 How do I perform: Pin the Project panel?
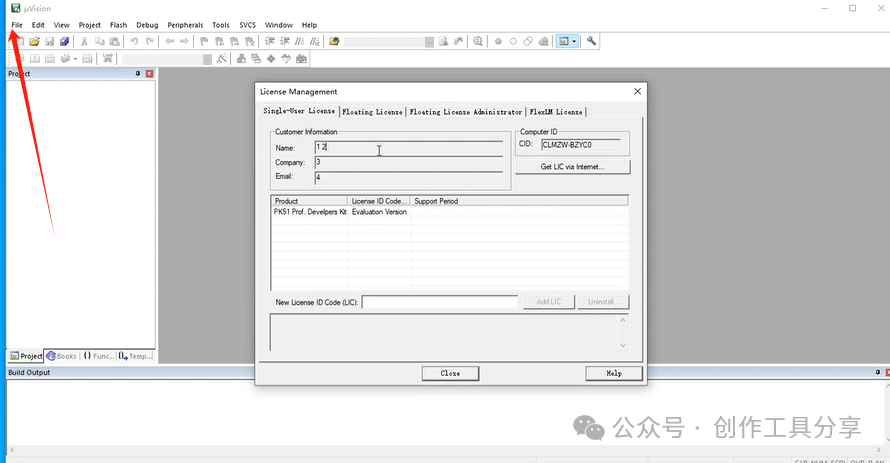pos(138,74)
